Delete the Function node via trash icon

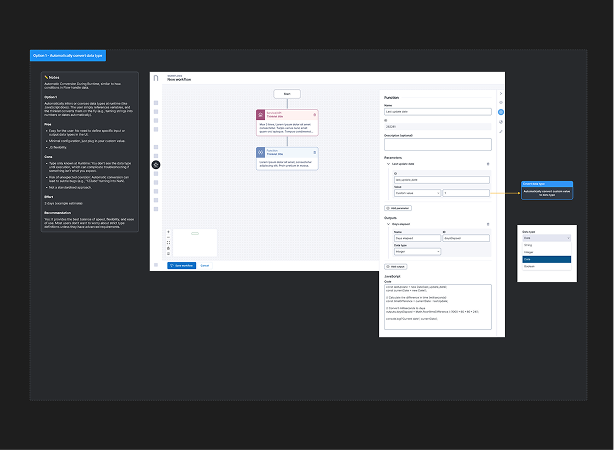(x=314, y=150)
